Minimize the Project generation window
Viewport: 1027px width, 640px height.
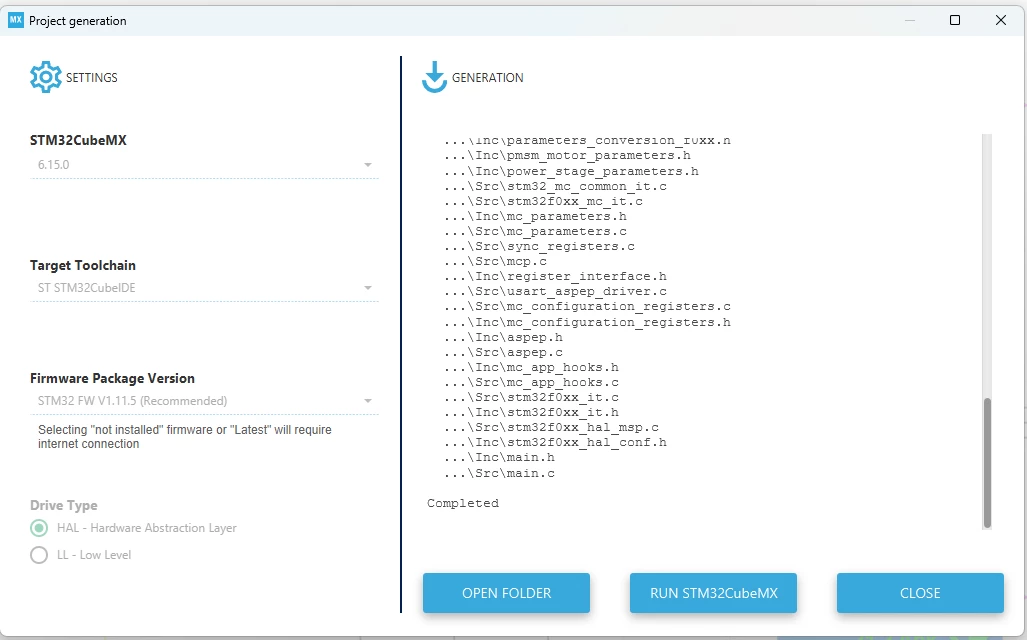(x=910, y=20)
